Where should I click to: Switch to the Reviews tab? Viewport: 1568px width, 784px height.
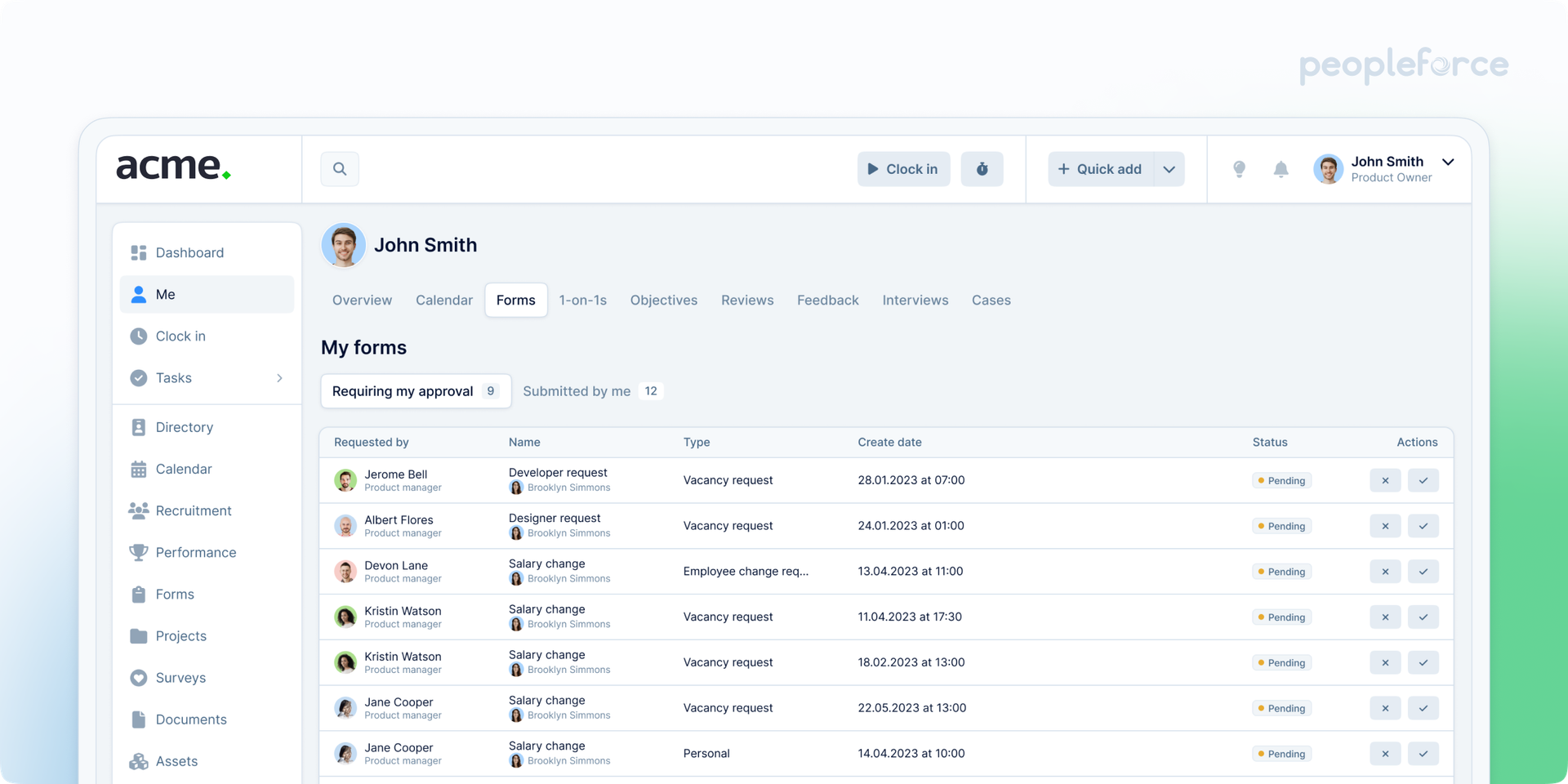point(747,301)
